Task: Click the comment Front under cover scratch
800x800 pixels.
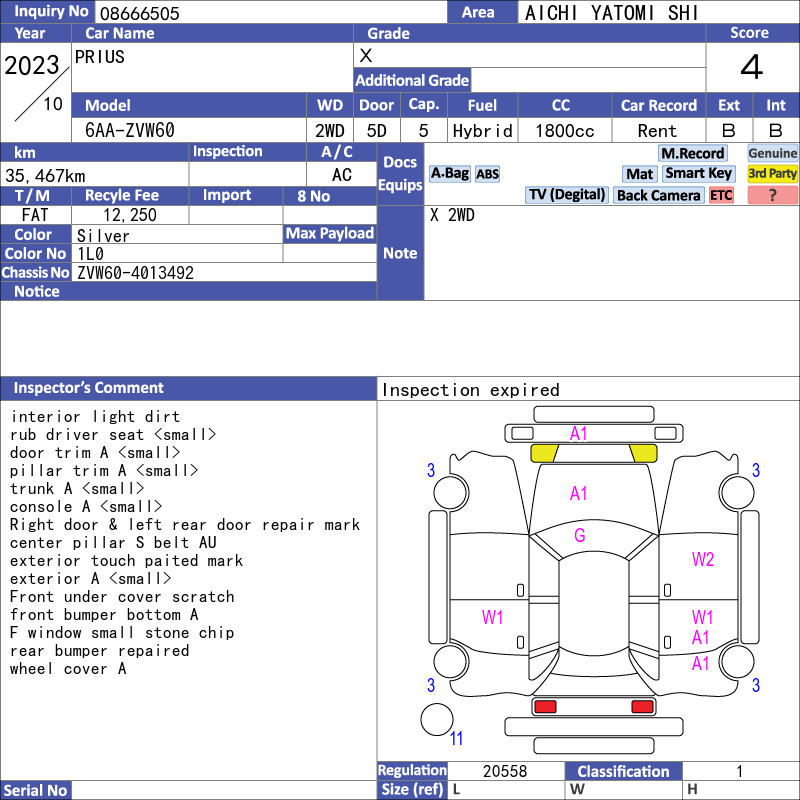Action: click(122, 597)
